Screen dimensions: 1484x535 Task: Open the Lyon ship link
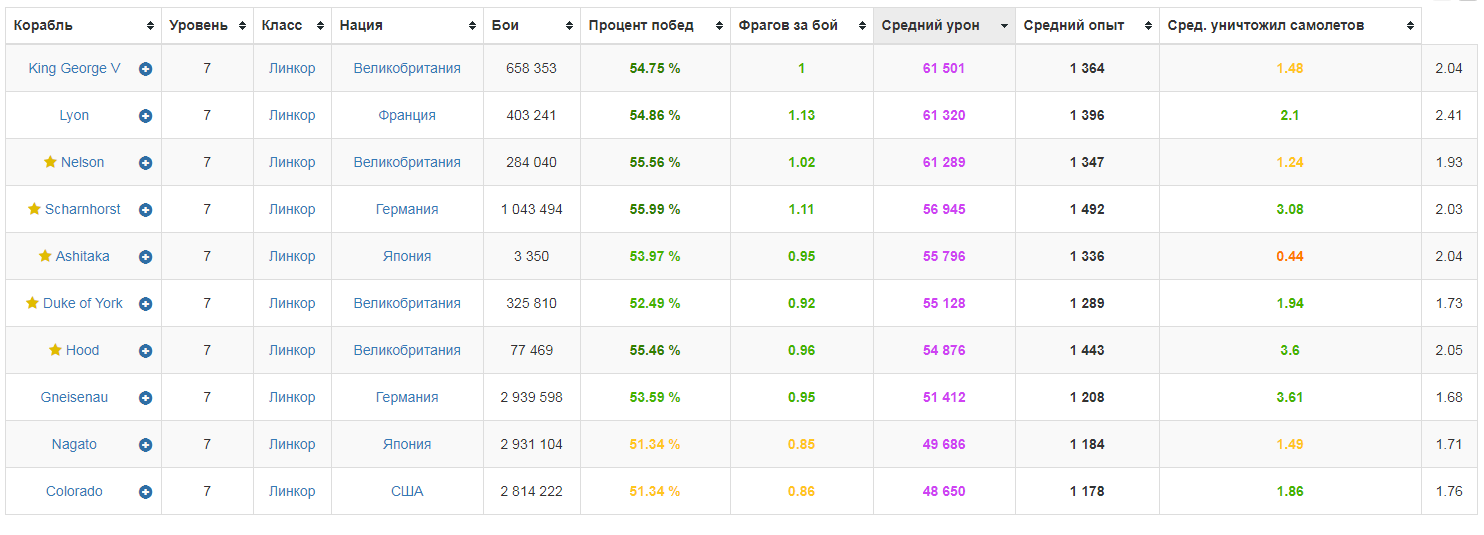74,116
